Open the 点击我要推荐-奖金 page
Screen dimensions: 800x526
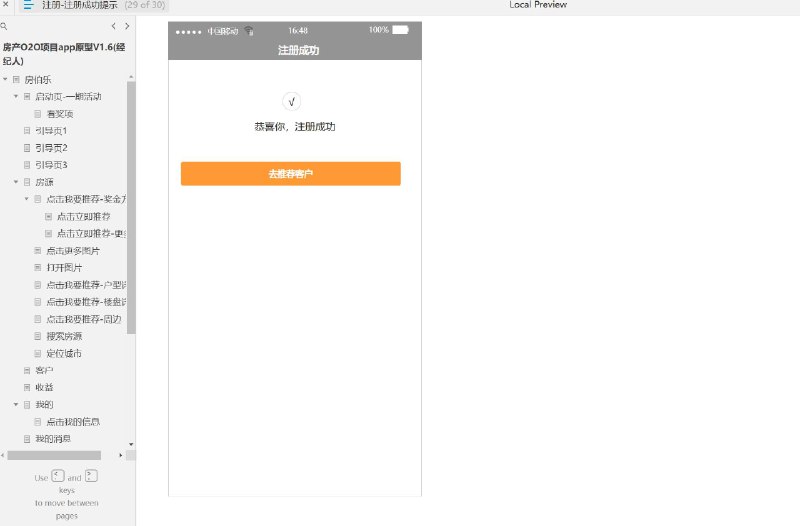coord(86,199)
